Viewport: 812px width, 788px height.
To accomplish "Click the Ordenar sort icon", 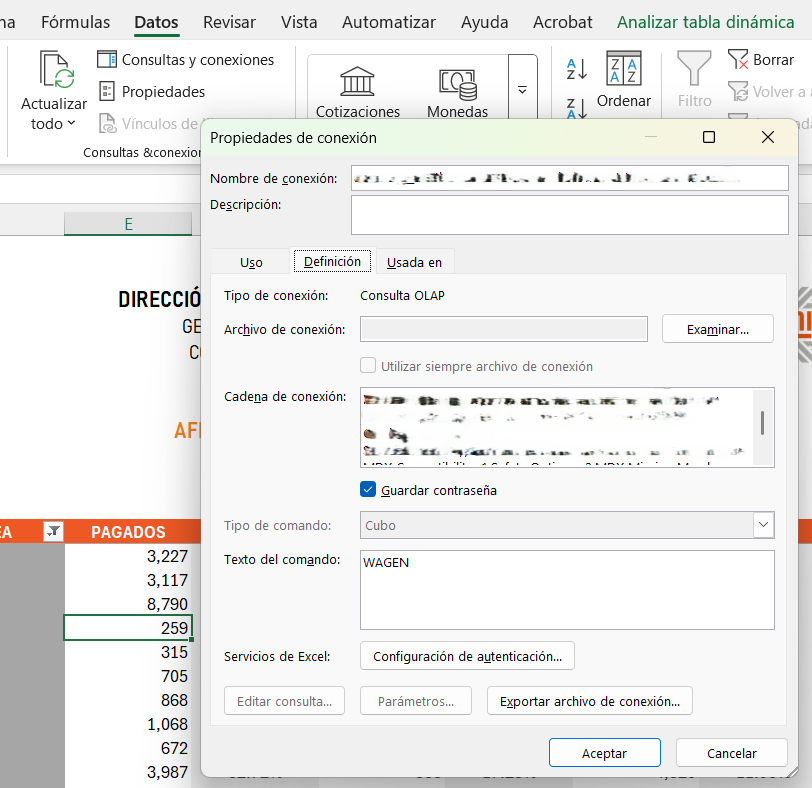I will pyautogui.click(x=624, y=70).
